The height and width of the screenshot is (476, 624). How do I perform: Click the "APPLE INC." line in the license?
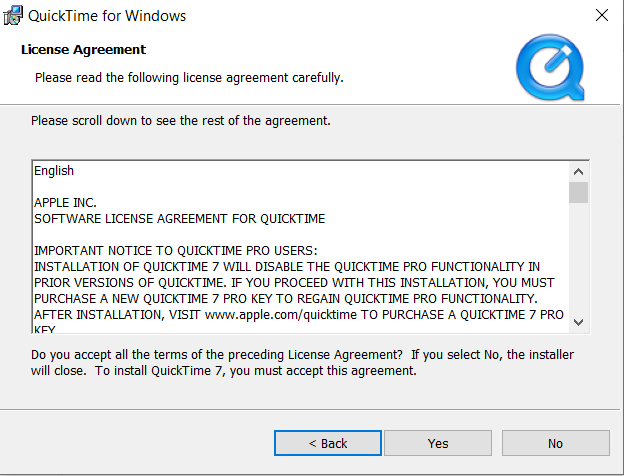65,202
